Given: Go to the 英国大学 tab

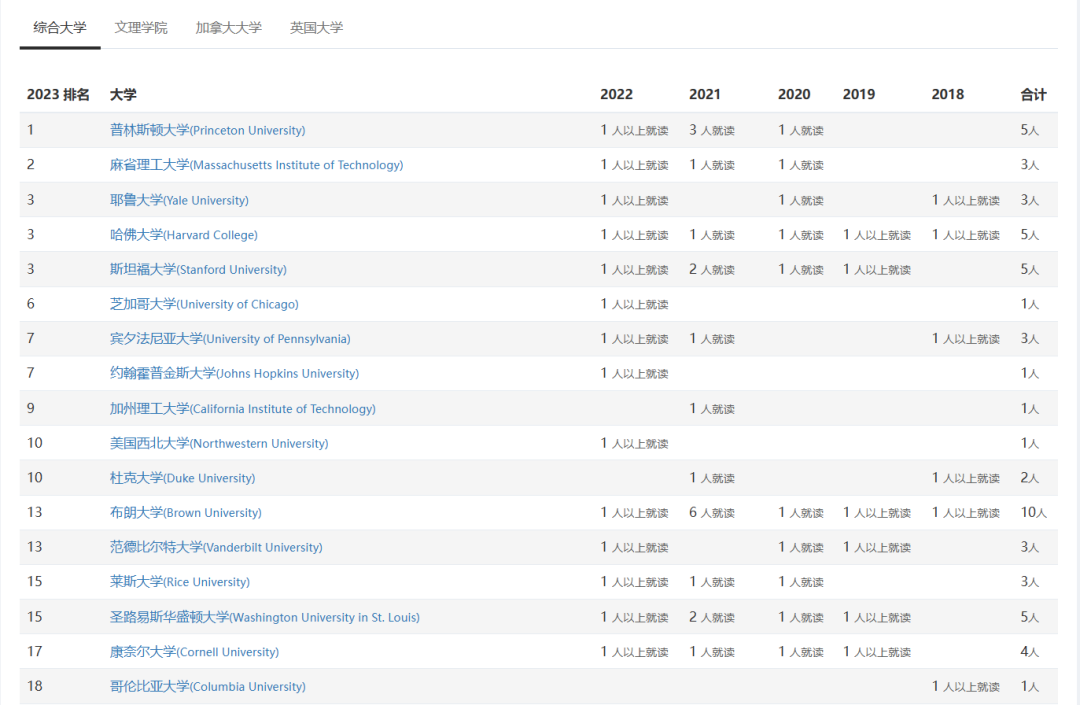Looking at the screenshot, I should (316, 28).
